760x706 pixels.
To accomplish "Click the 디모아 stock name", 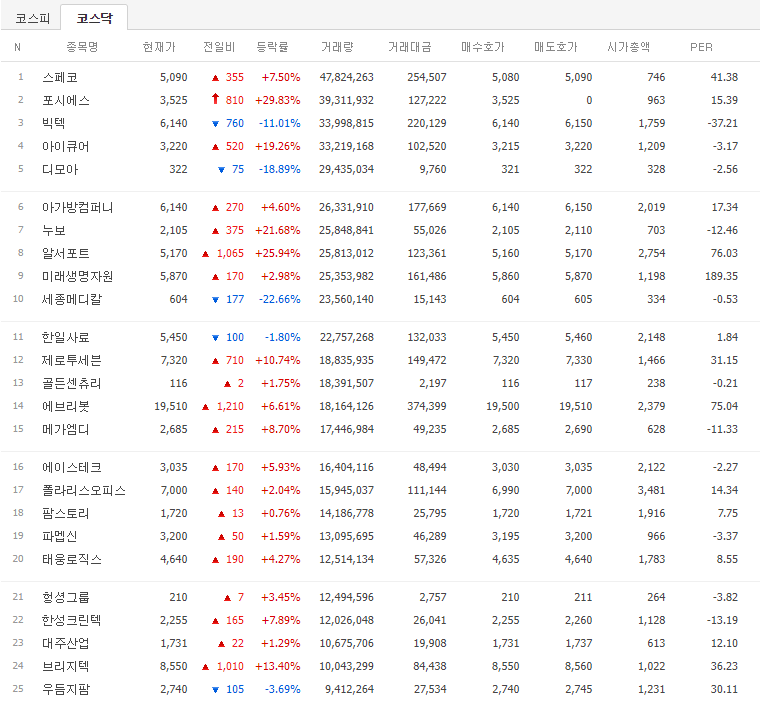I will (60, 169).
